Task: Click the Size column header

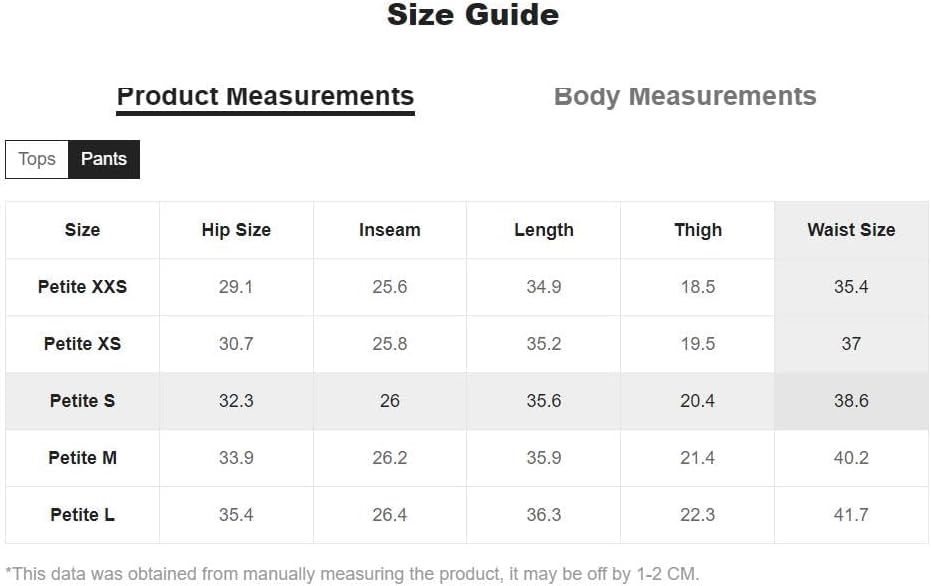Action: [x=83, y=230]
